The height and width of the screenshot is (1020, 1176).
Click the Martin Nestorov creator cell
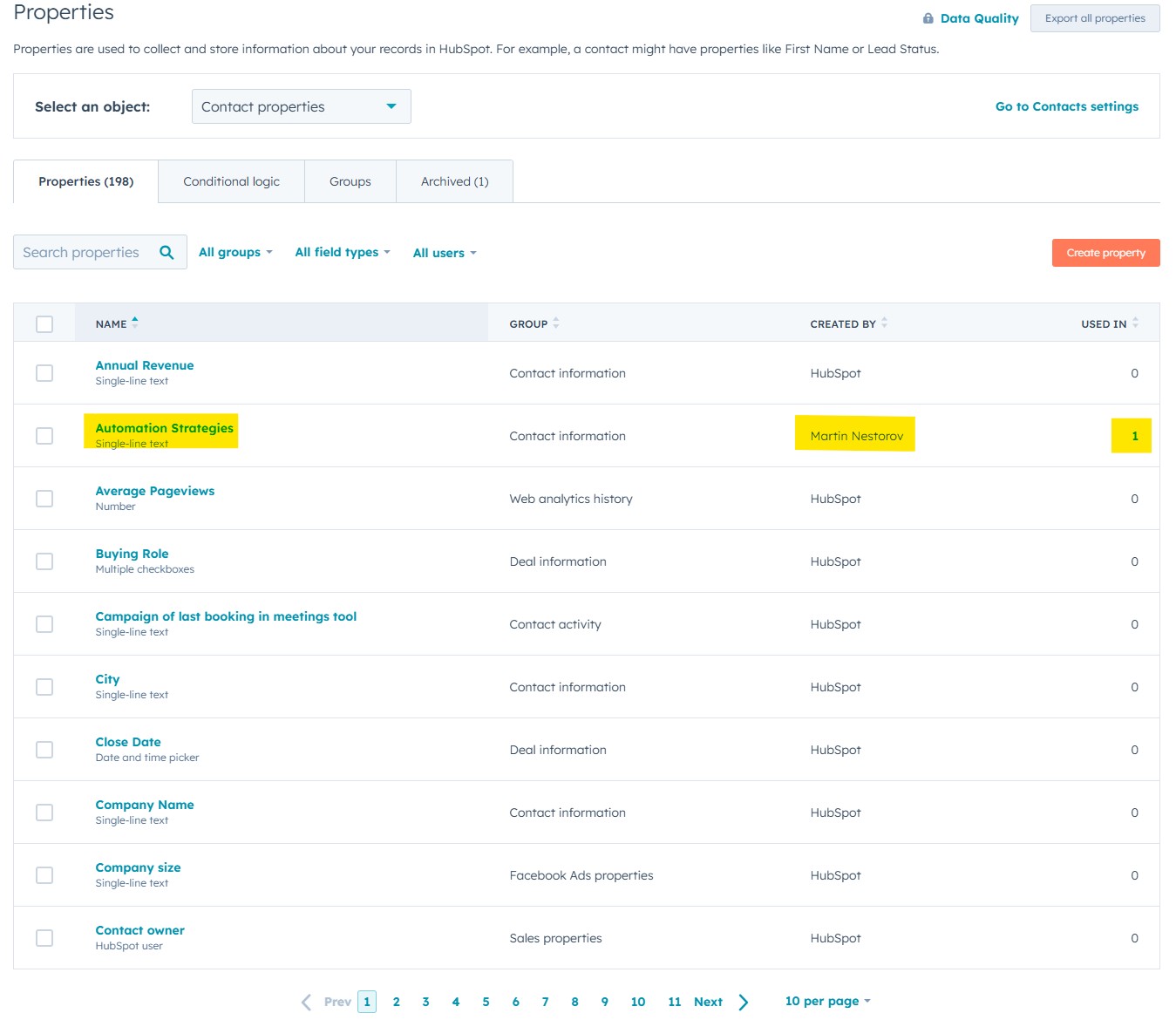(x=856, y=436)
